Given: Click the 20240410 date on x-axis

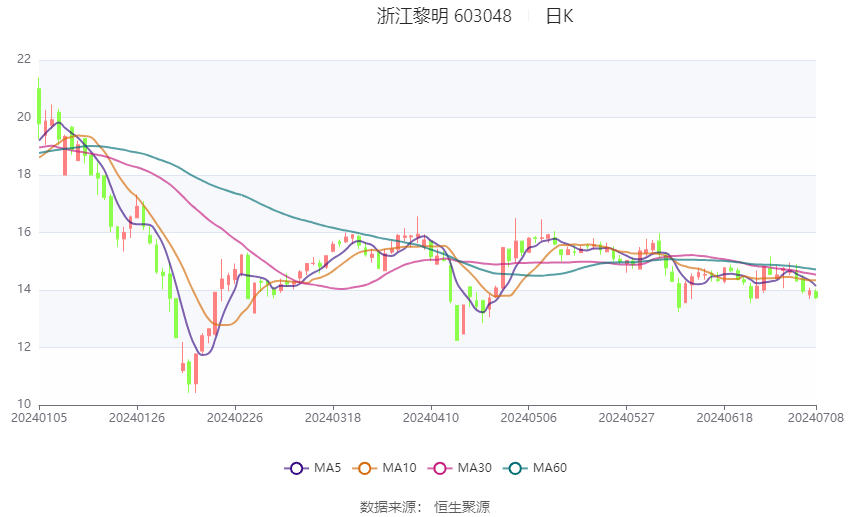Looking at the screenshot, I should click(x=430, y=418).
